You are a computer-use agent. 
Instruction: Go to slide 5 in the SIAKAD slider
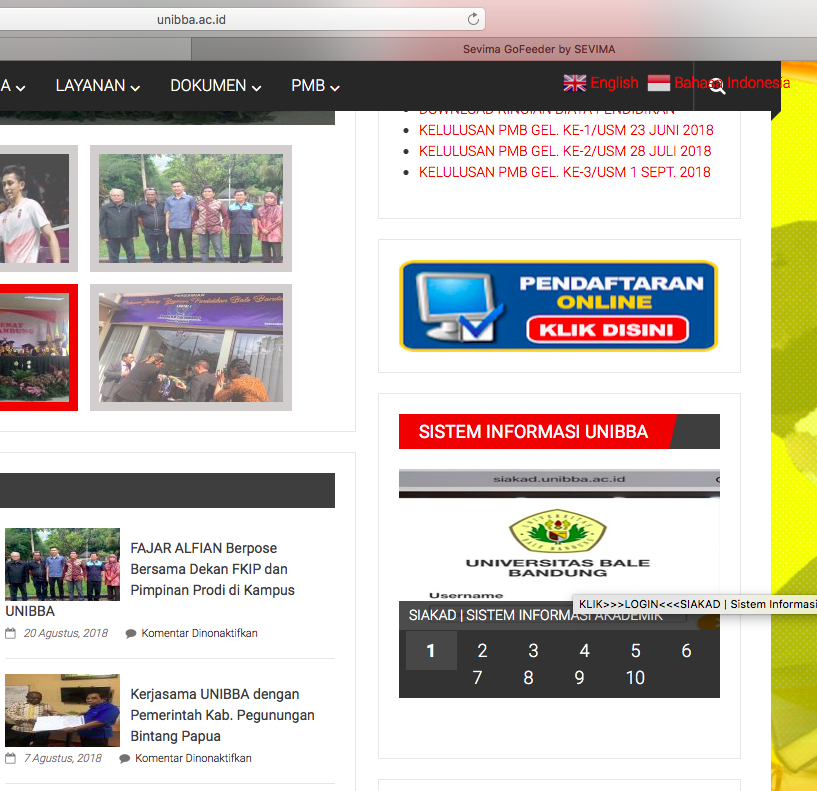[635, 650]
